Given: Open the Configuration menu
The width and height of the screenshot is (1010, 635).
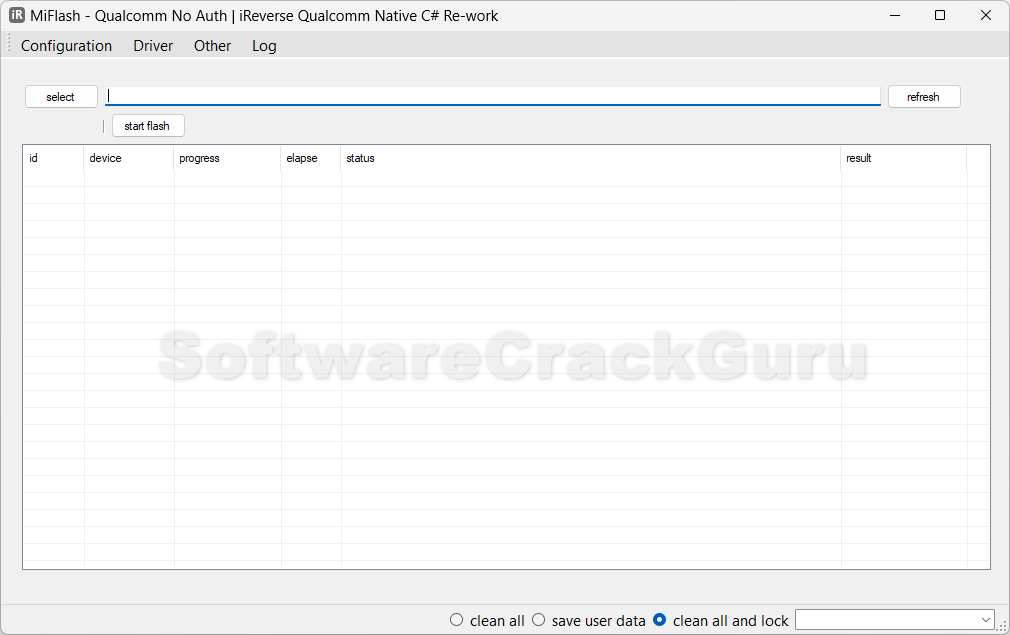Looking at the screenshot, I should tap(66, 46).
